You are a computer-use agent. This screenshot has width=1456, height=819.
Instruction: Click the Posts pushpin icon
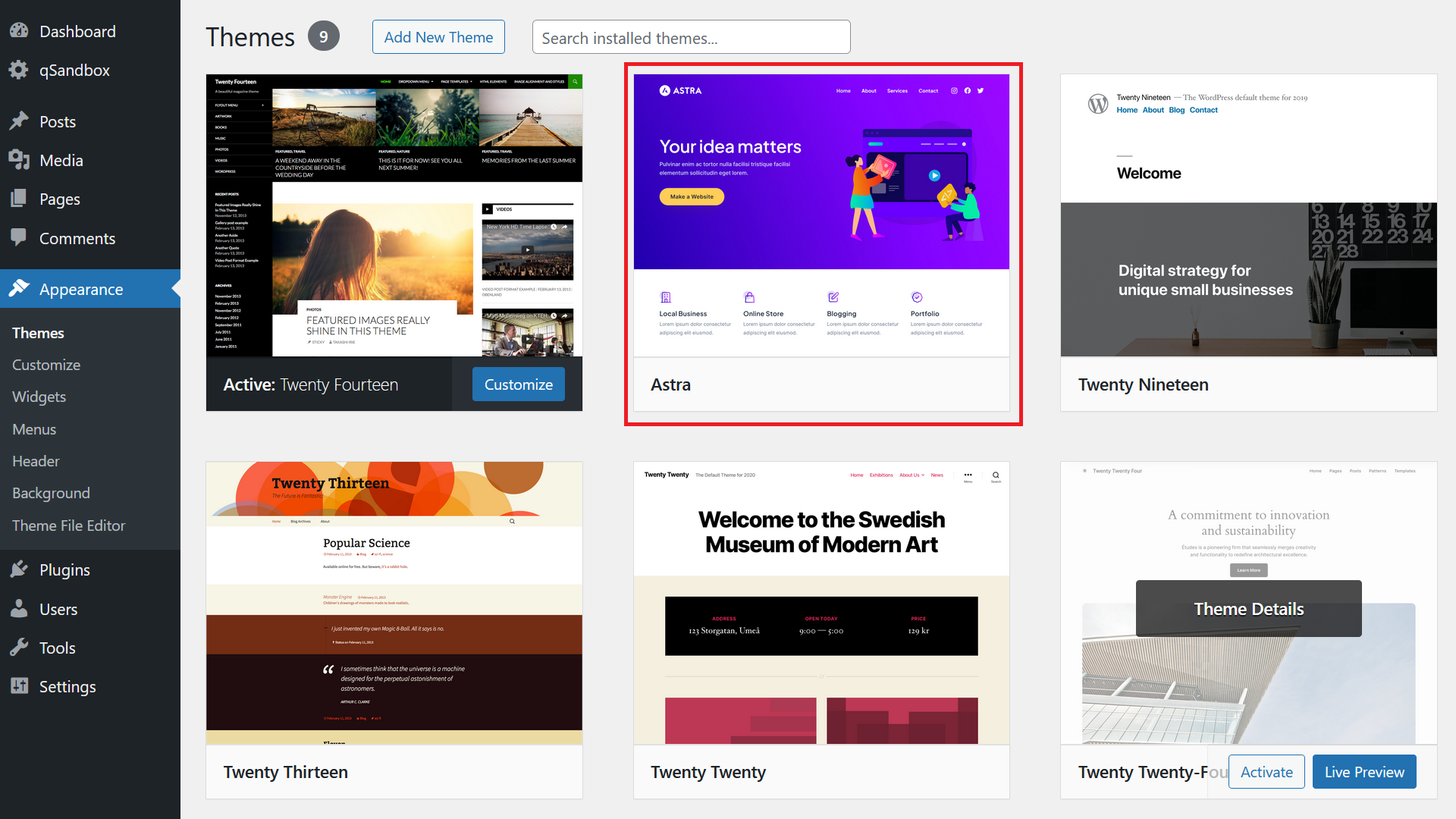pos(19,121)
